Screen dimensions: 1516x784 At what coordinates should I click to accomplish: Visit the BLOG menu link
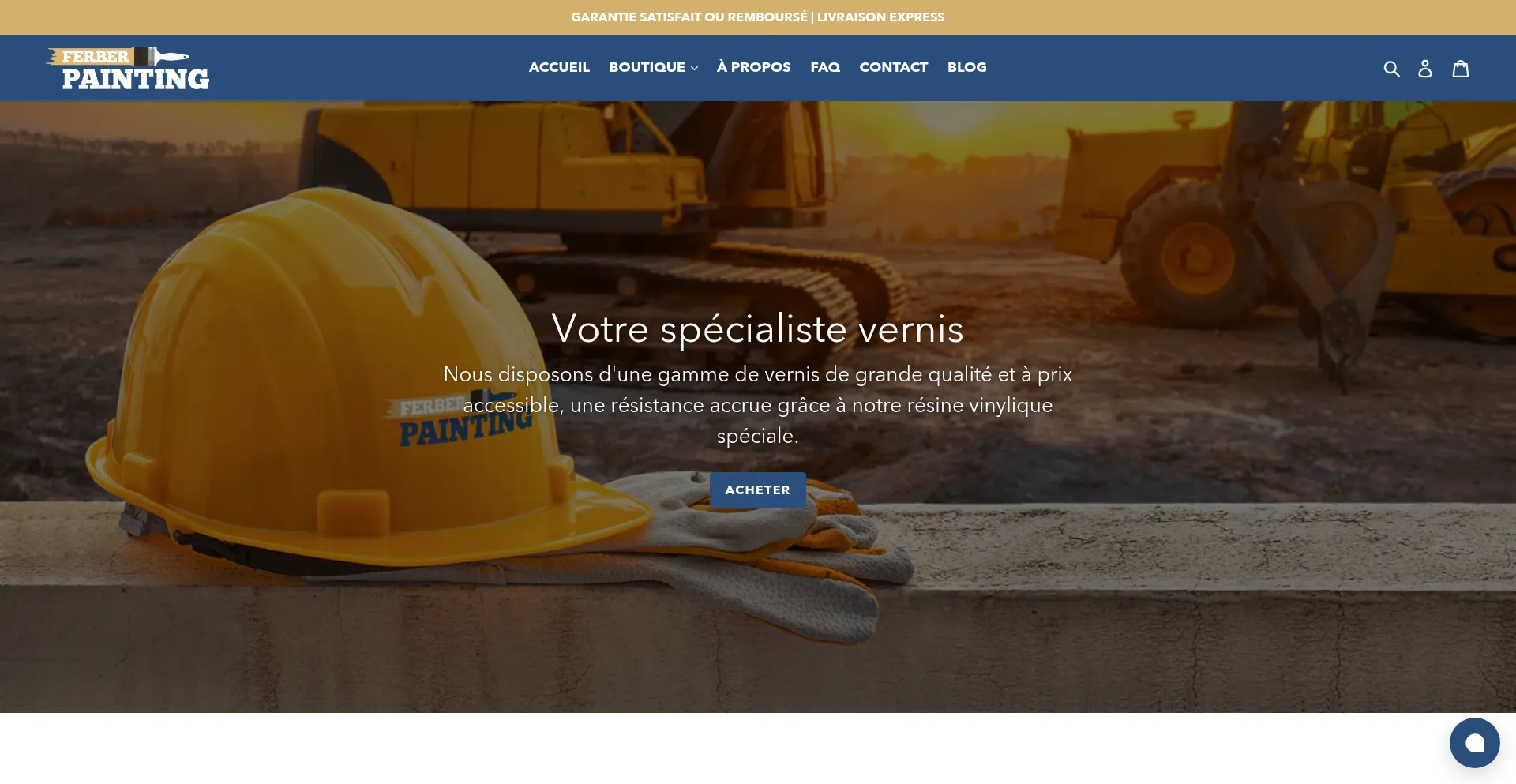click(966, 67)
